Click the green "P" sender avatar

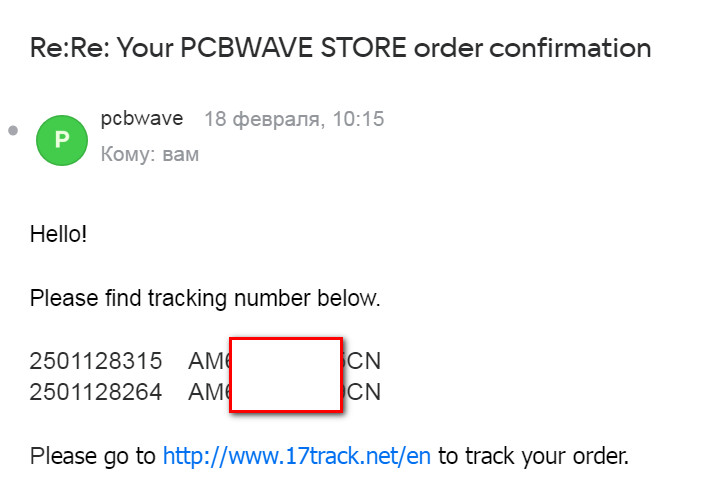(x=62, y=141)
